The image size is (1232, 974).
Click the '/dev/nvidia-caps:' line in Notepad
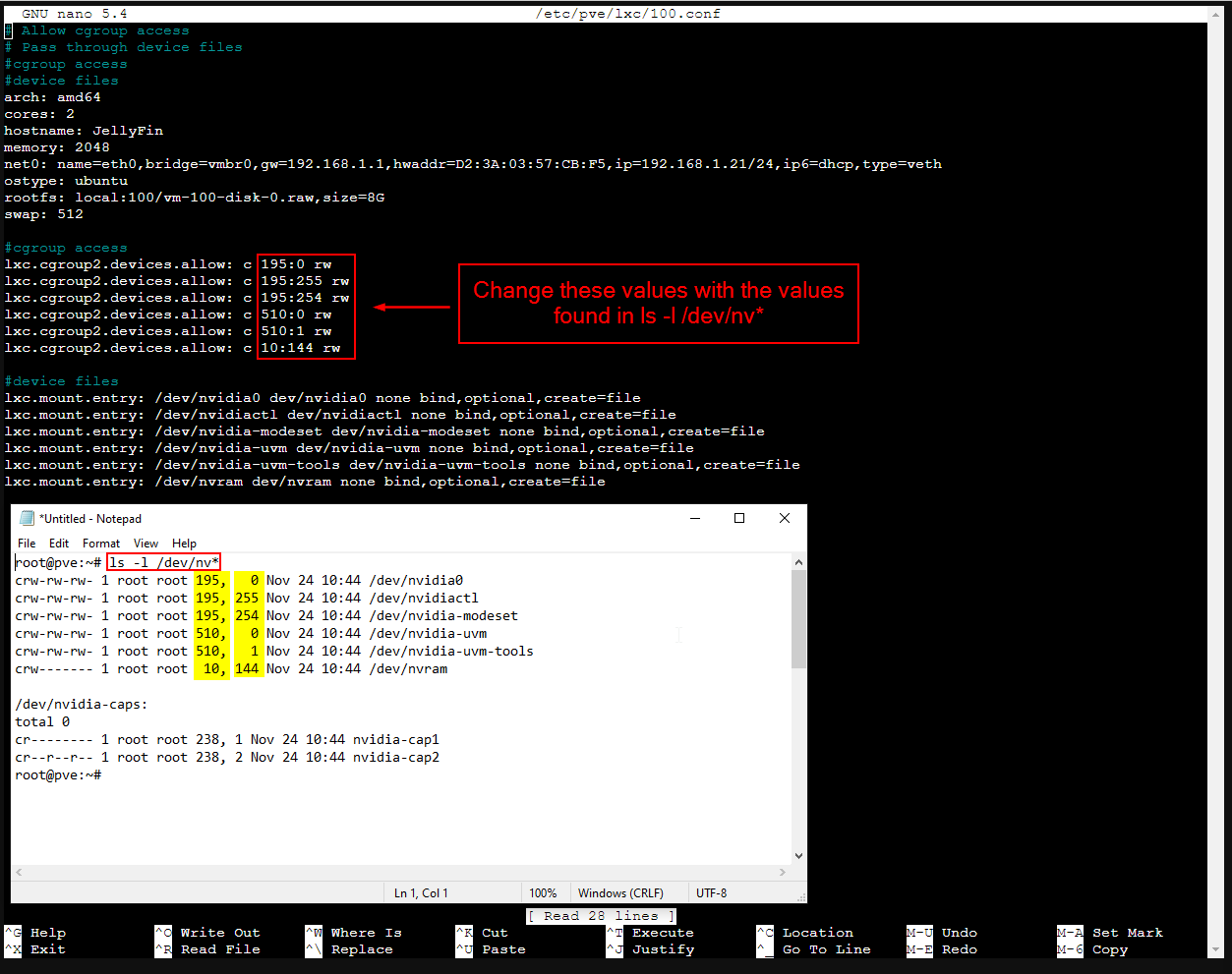(82, 704)
